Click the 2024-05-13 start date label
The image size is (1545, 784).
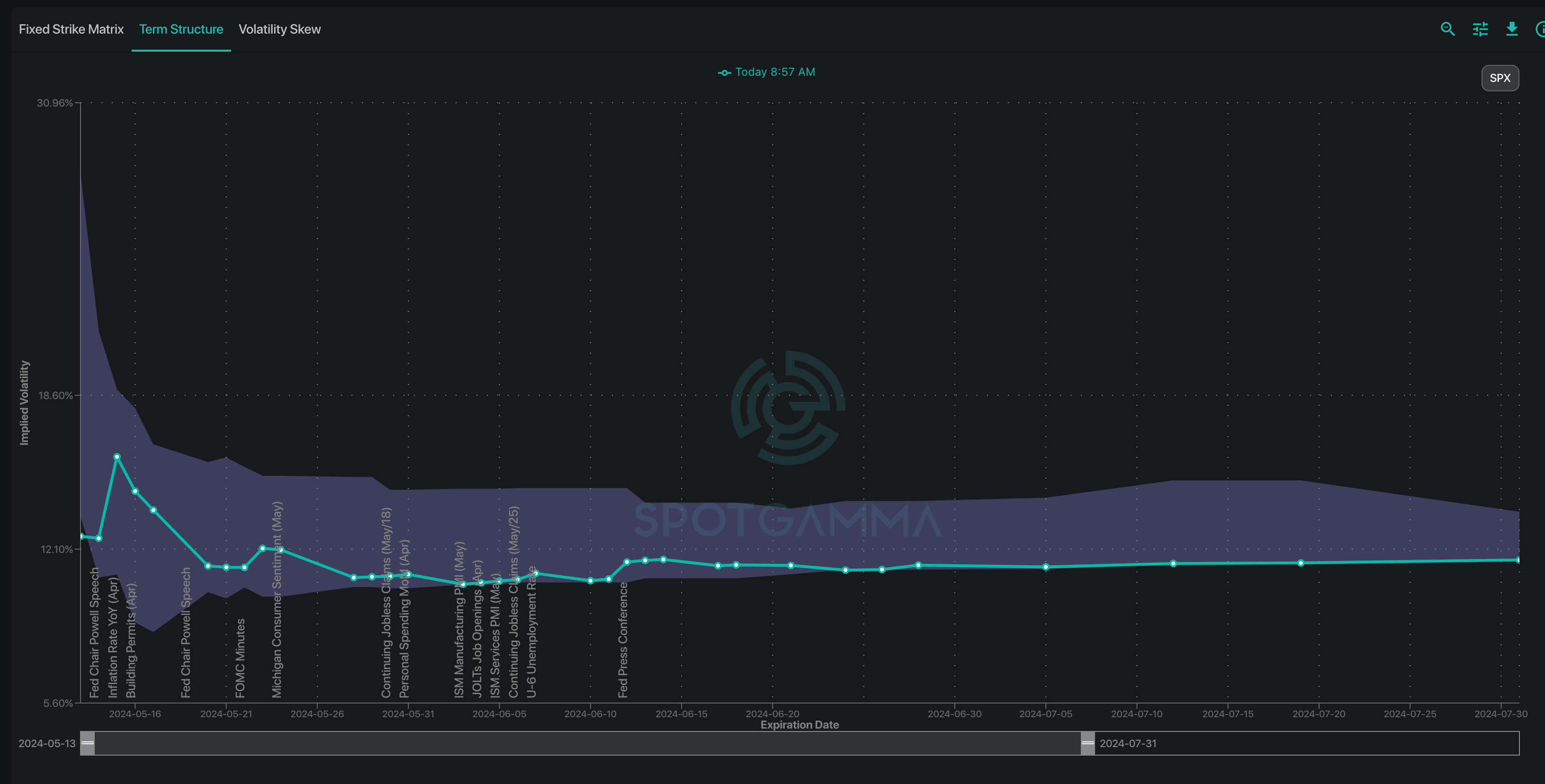pyautogui.click(x=47, y=743)
